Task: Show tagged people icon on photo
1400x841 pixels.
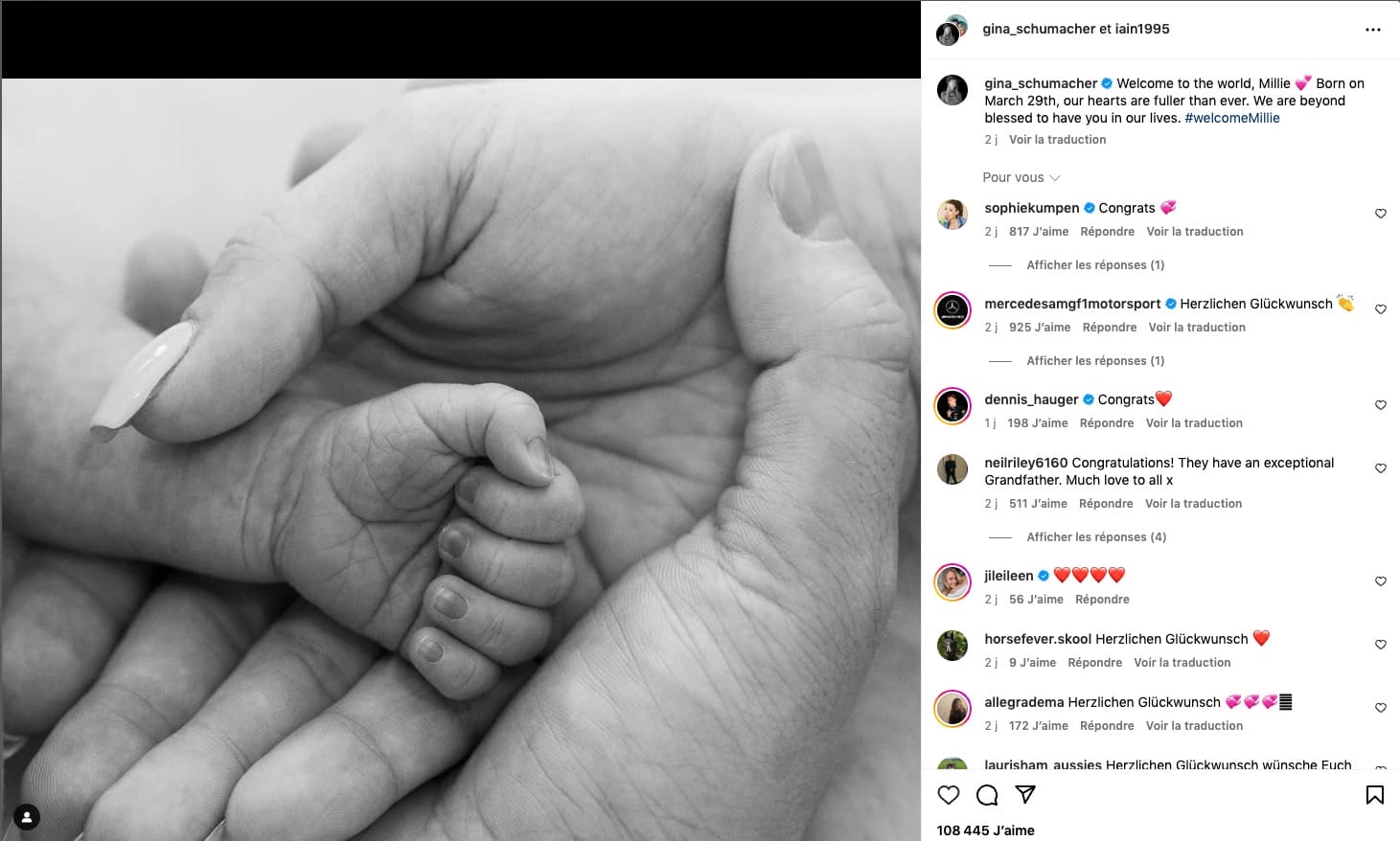Action: click(x=27, y=817)
